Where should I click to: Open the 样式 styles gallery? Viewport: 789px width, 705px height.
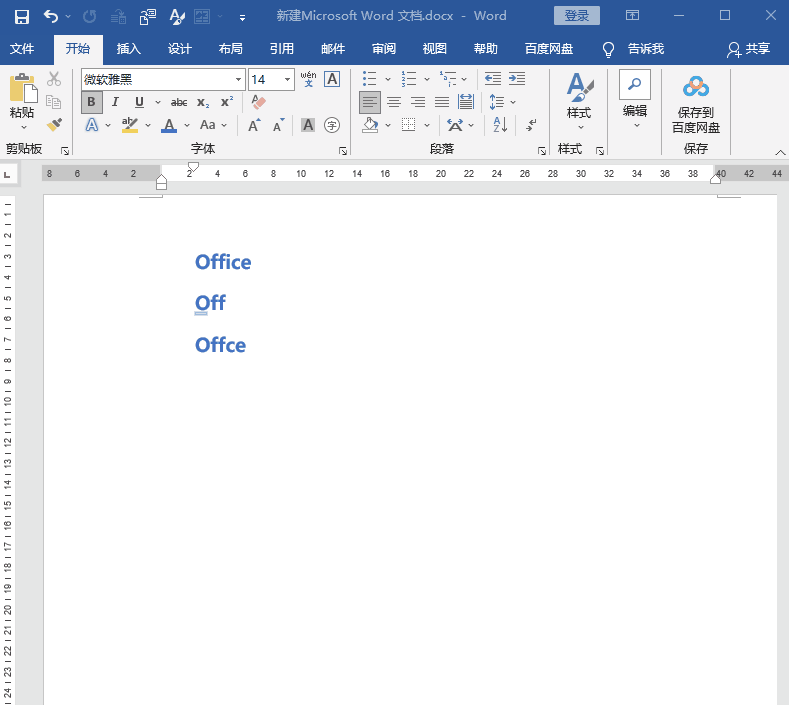click(579, 101)
